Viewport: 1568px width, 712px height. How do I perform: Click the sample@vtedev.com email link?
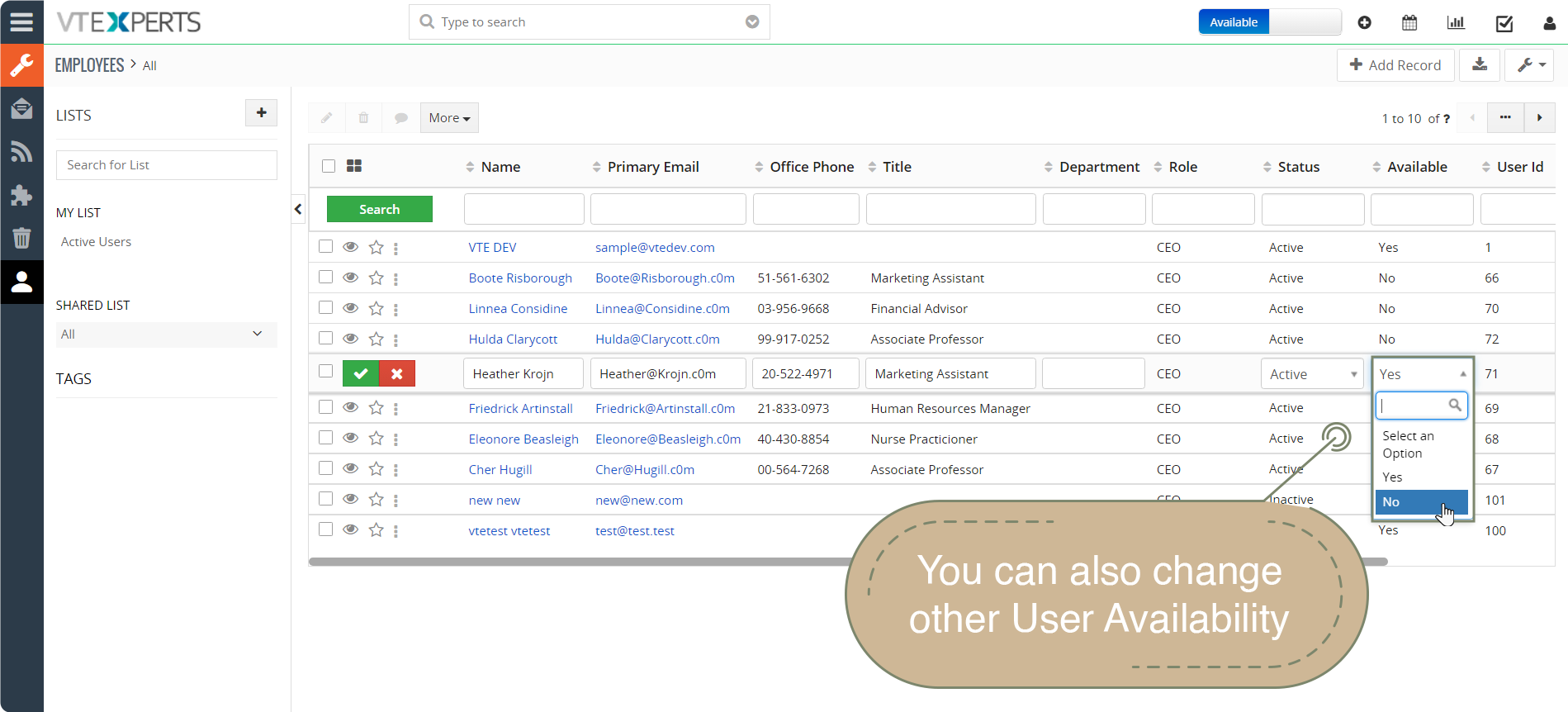click(655, 248)
